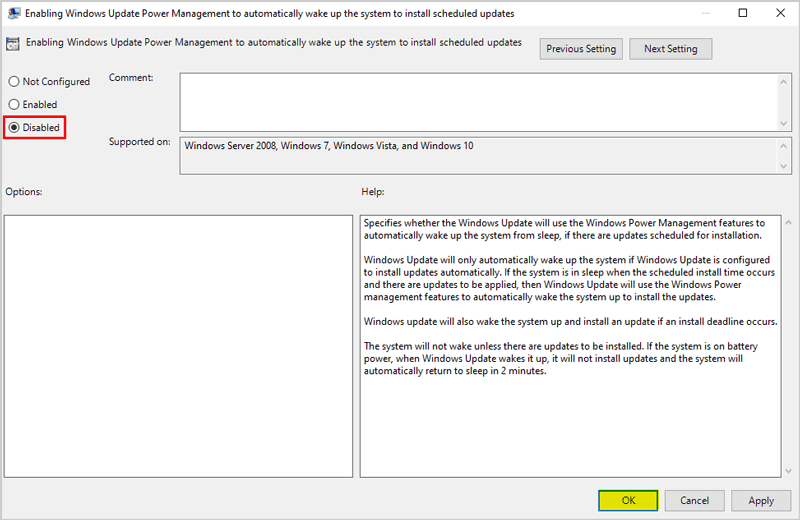The height and width of the screenshot is (520, 800).
Task: Click the empty Options pane
Action: click(178, 346)
